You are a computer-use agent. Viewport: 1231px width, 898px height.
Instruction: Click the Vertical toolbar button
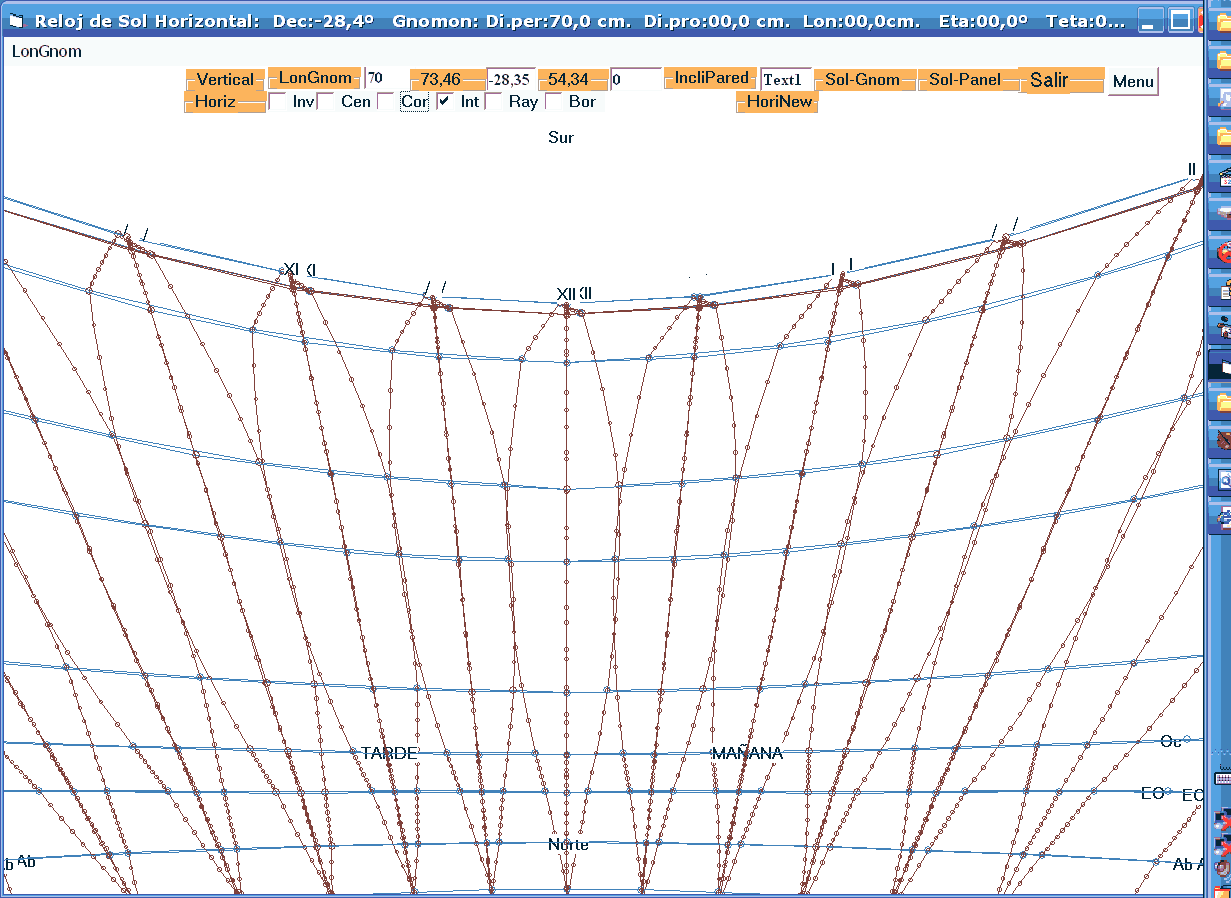(x=225, y=79)
